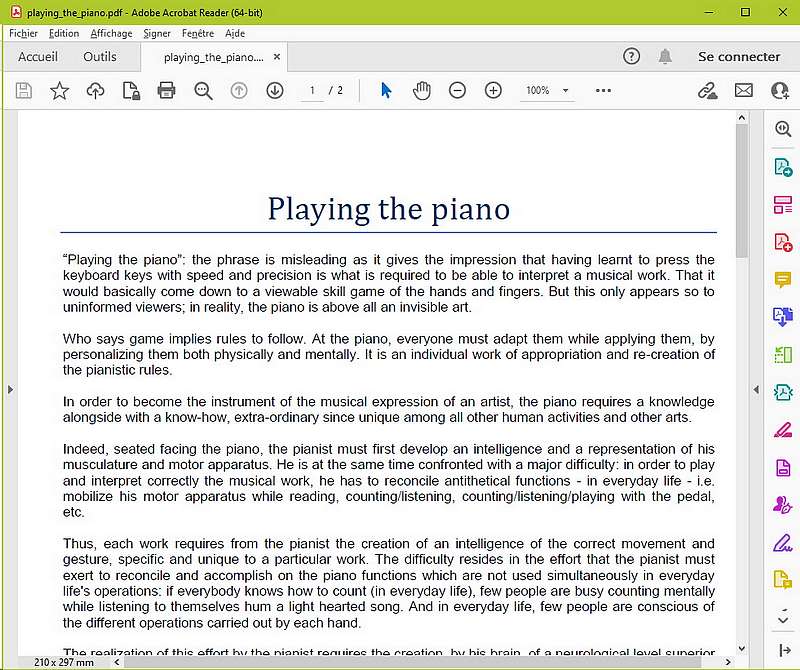The image size is (800, 670).
Task: Open the notifications bell
Action: 665,57
